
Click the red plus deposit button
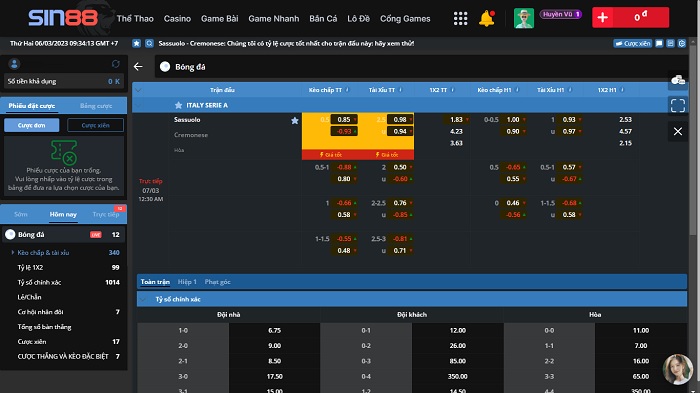[x=603, y=17]
